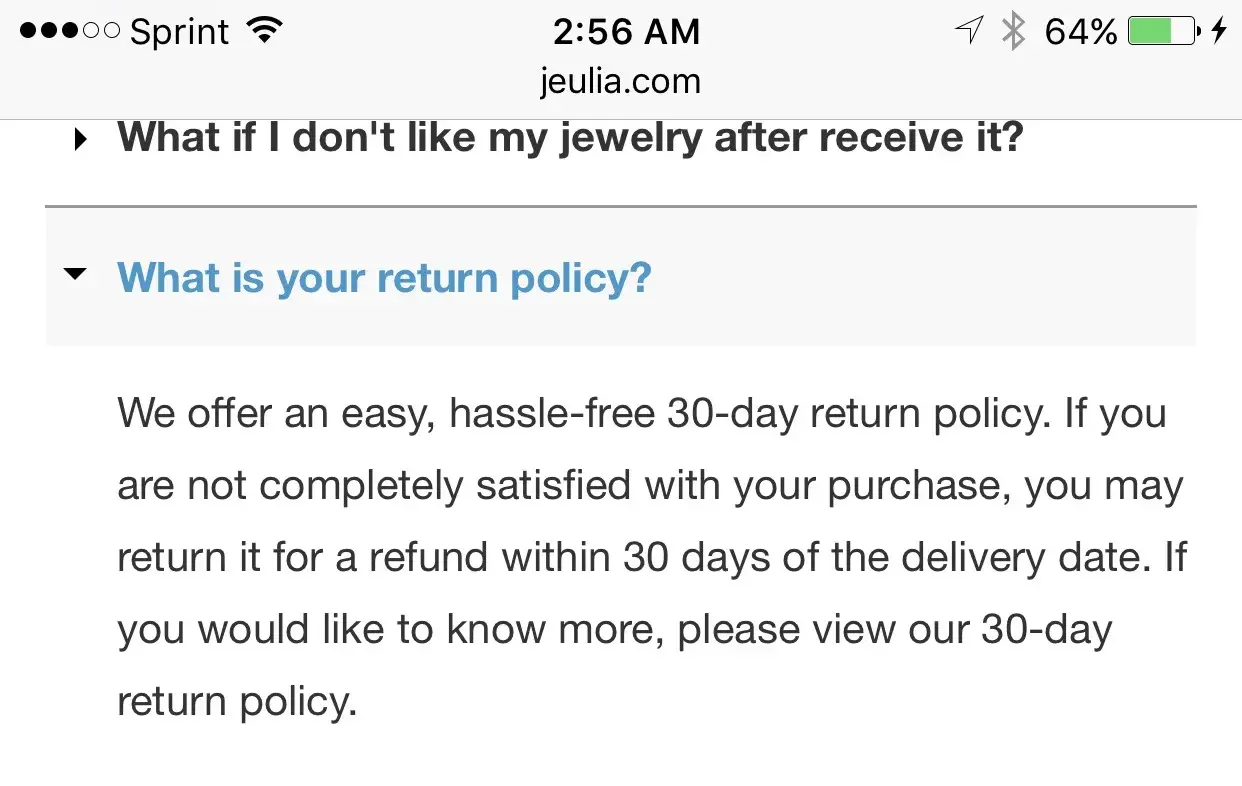Collapse arrow beside "What is your return policy?"
The image size is (1242, 786).
tap(75, 273)
